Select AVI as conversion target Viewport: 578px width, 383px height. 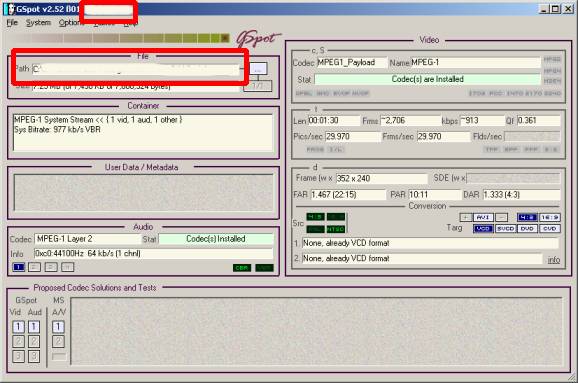point(483,217)
